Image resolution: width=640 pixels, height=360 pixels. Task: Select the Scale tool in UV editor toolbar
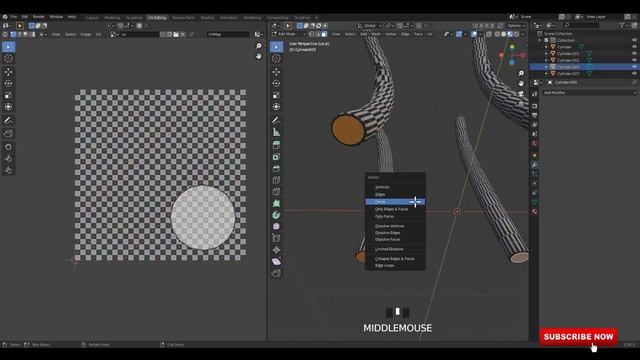click(x=8, y=95)
